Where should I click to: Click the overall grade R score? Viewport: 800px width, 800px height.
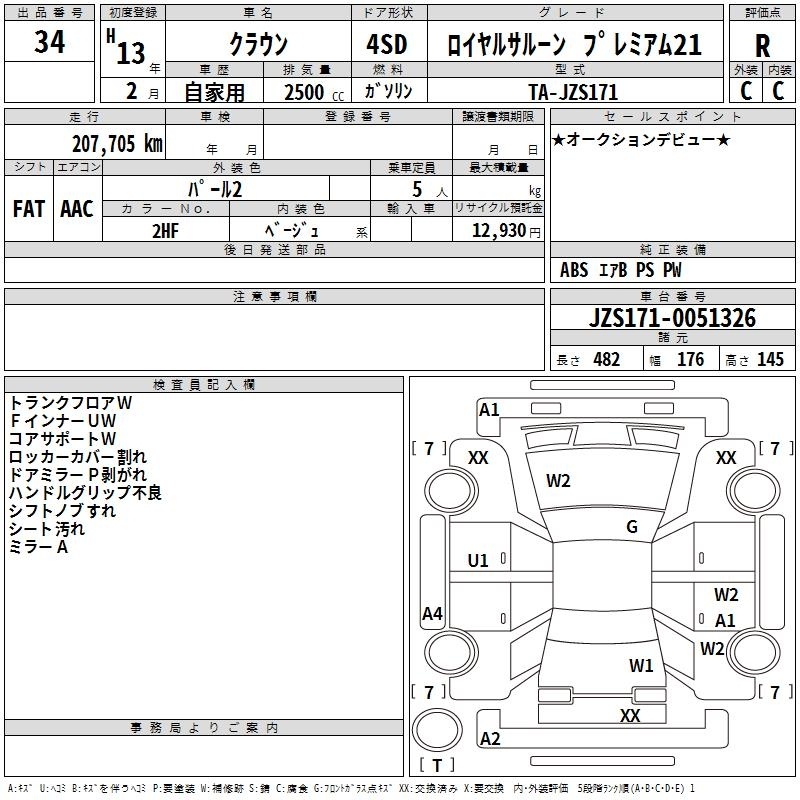click(762, 45)
